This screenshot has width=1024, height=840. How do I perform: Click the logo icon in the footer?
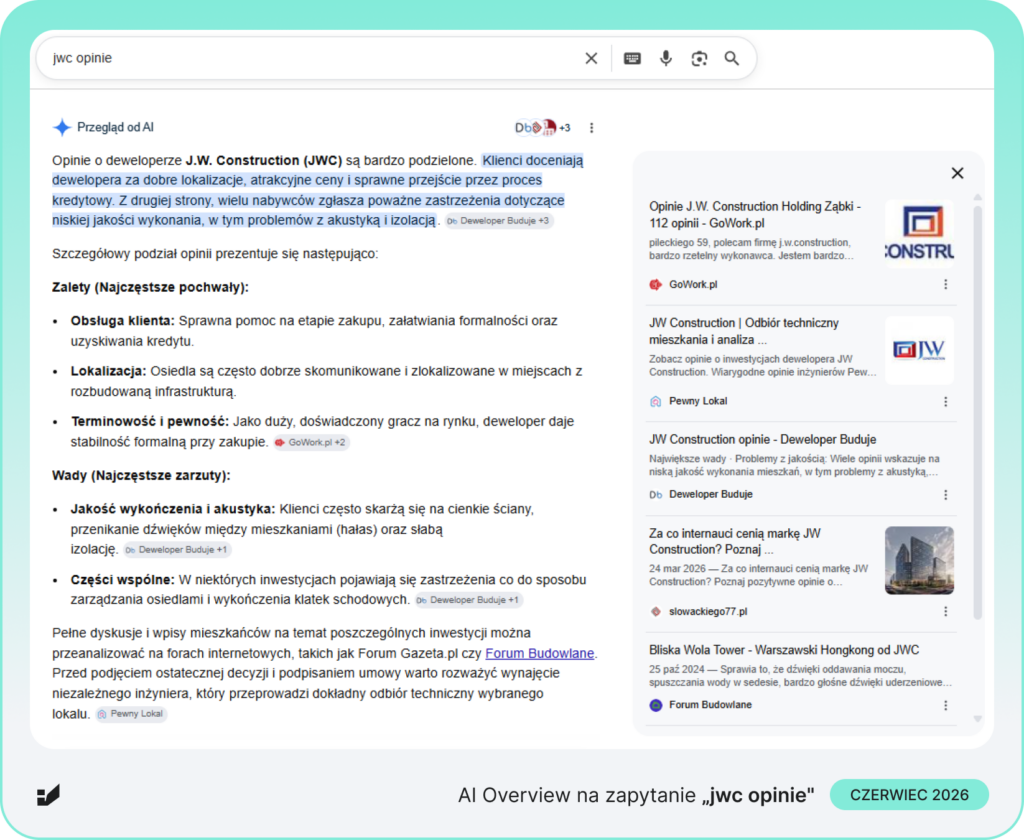[48, 795]
